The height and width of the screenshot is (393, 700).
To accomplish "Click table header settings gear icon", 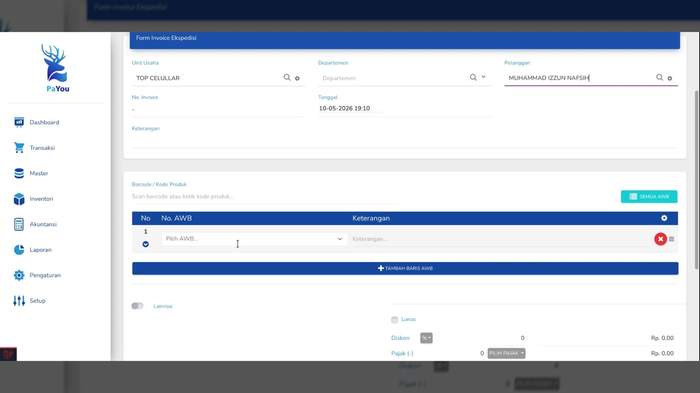I will click(664, 218).
